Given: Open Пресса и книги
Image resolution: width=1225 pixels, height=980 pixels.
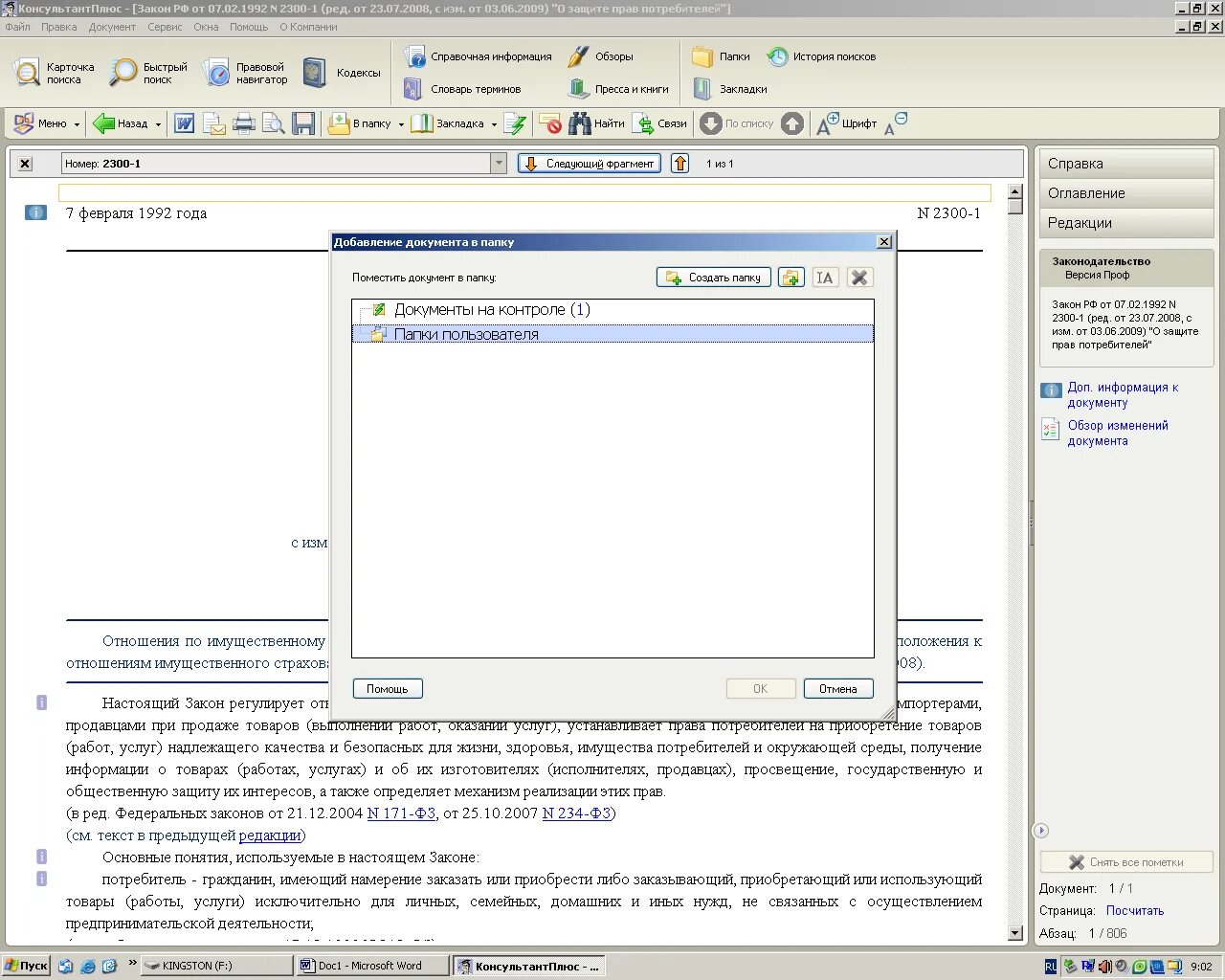Looking at the screenshot, I should click(x=618, y=89).
